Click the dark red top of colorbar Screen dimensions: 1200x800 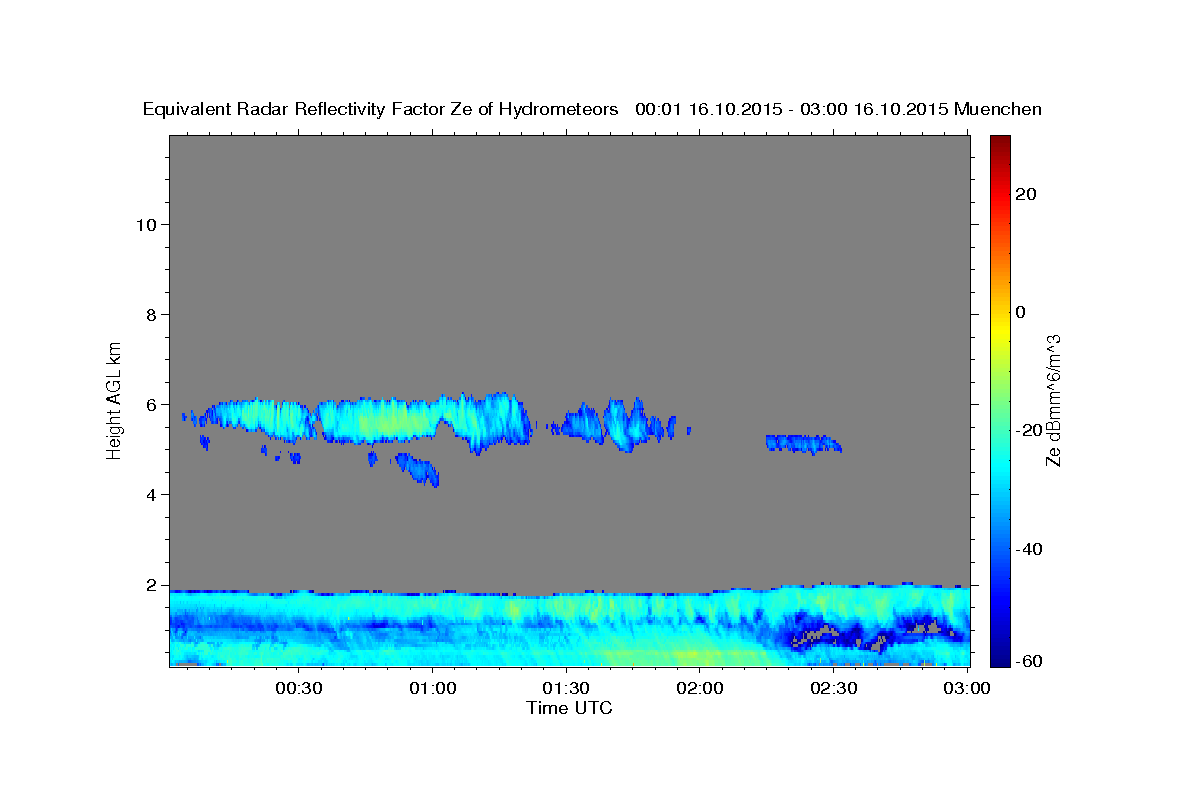[999, 145]
